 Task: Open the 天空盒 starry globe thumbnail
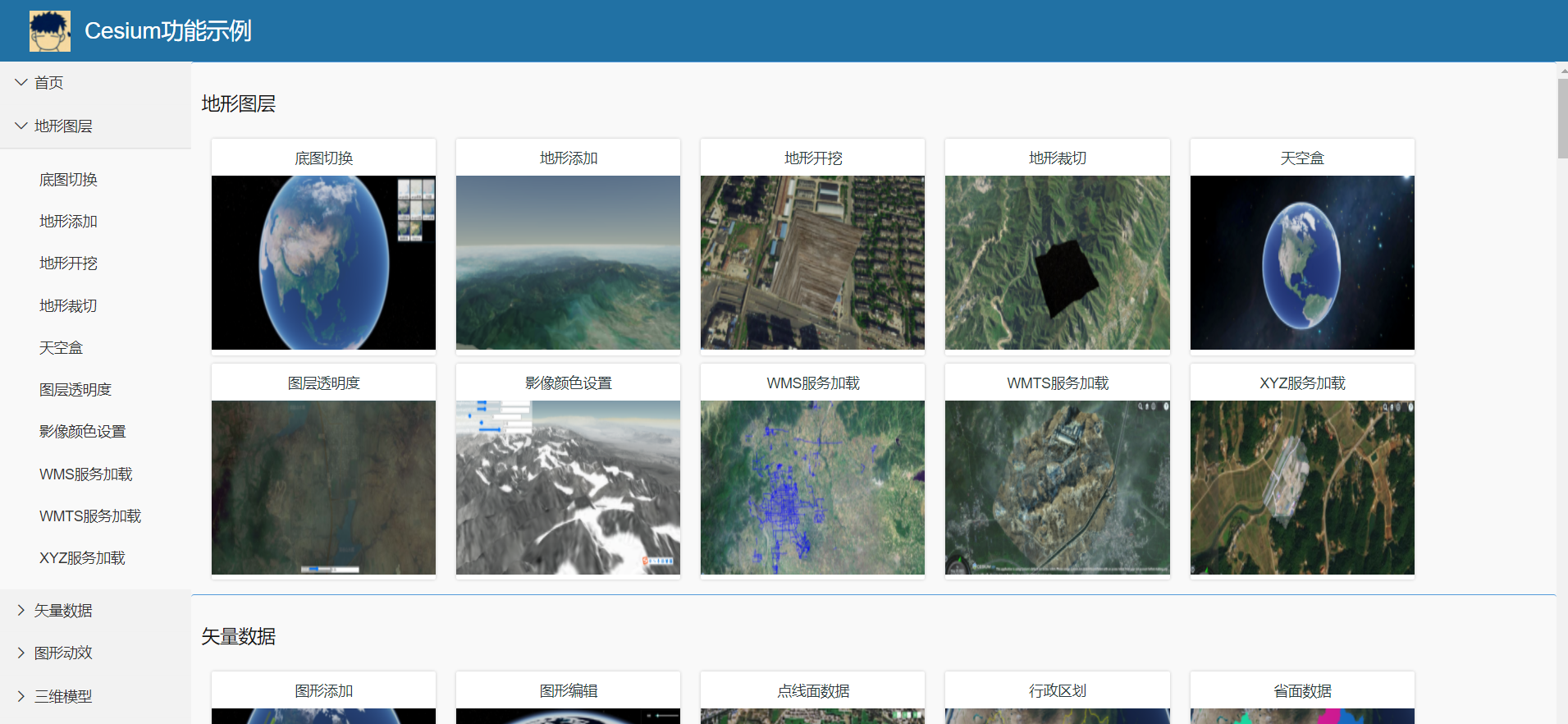tap(1301, 263)
